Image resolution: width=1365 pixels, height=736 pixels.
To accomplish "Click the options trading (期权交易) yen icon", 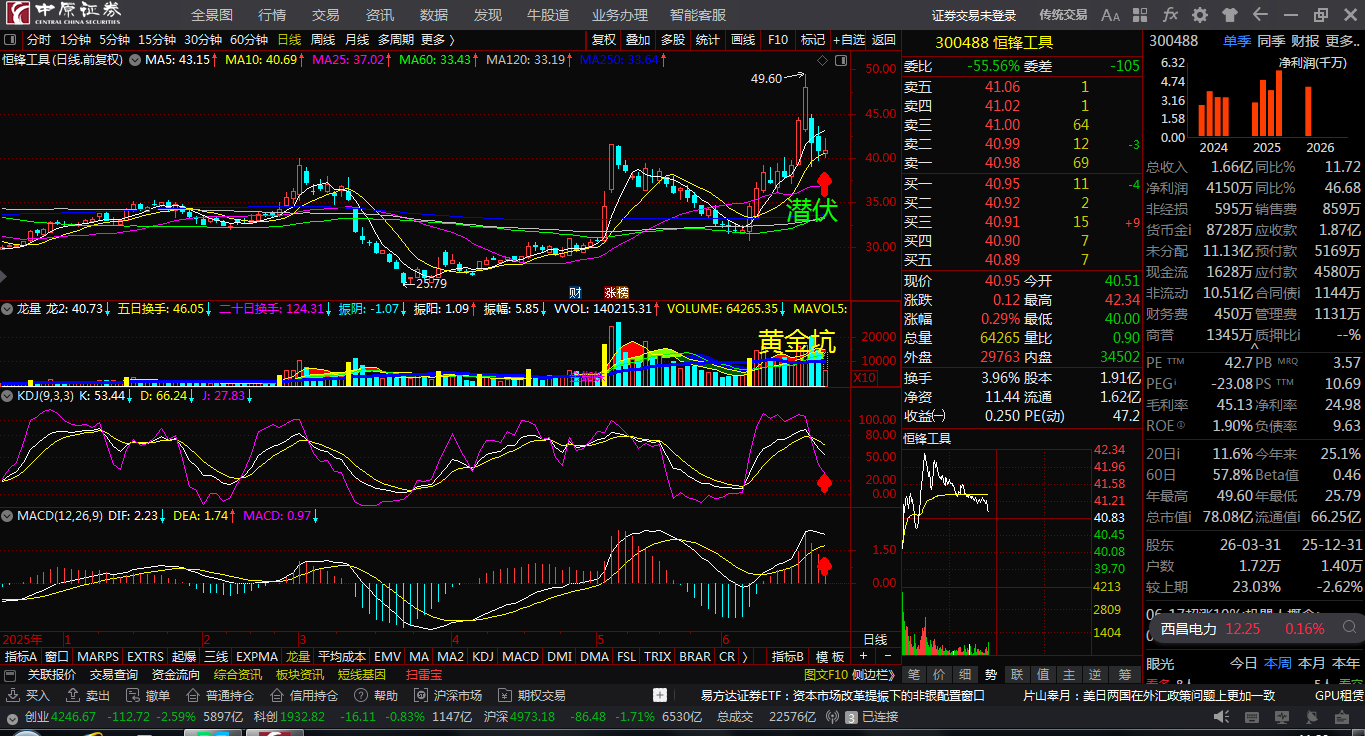I will click(x=504, y=696).
